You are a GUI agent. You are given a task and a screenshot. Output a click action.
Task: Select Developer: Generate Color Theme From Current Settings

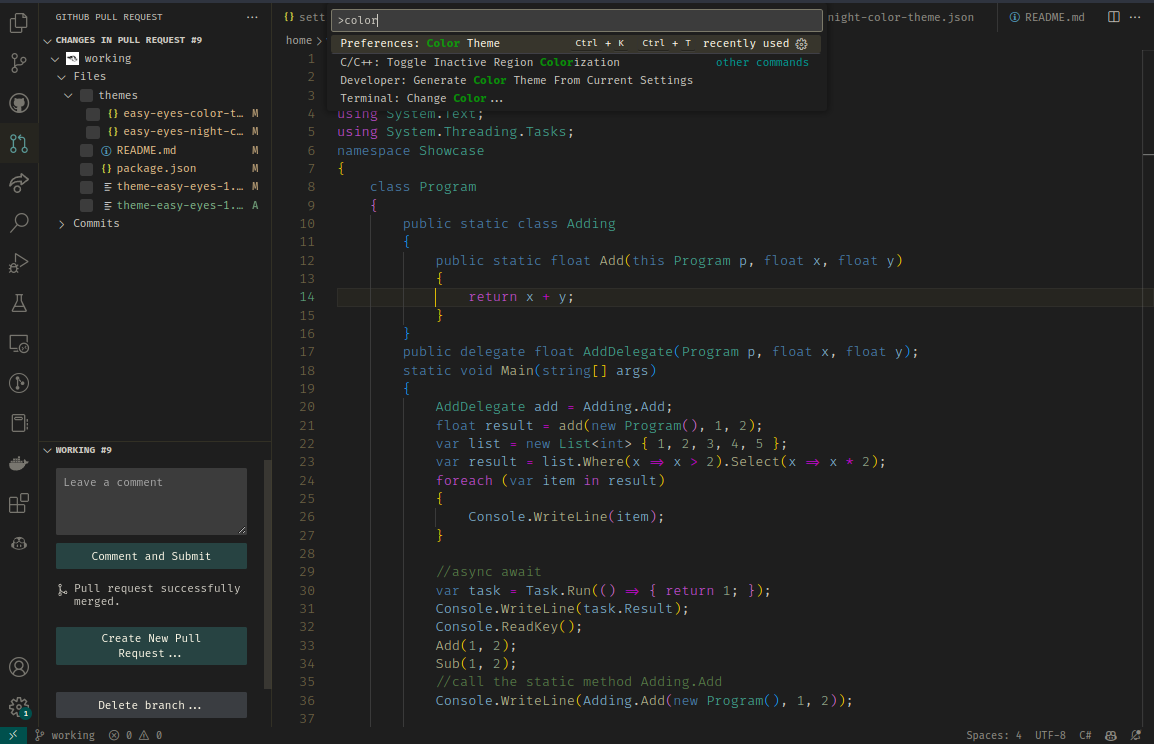tap(576, 80)
